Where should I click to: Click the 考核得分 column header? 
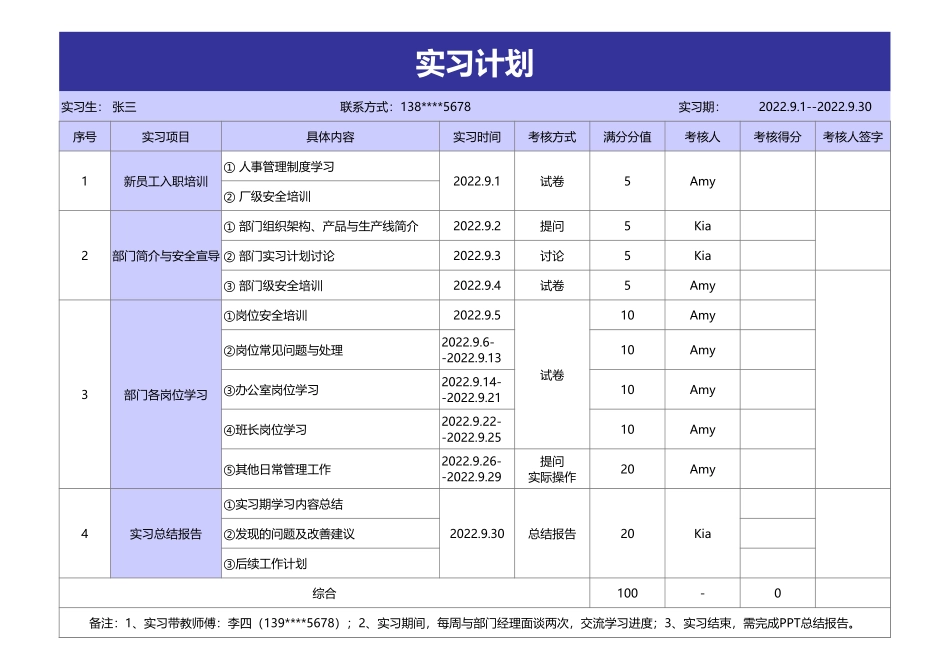point(777,137)
